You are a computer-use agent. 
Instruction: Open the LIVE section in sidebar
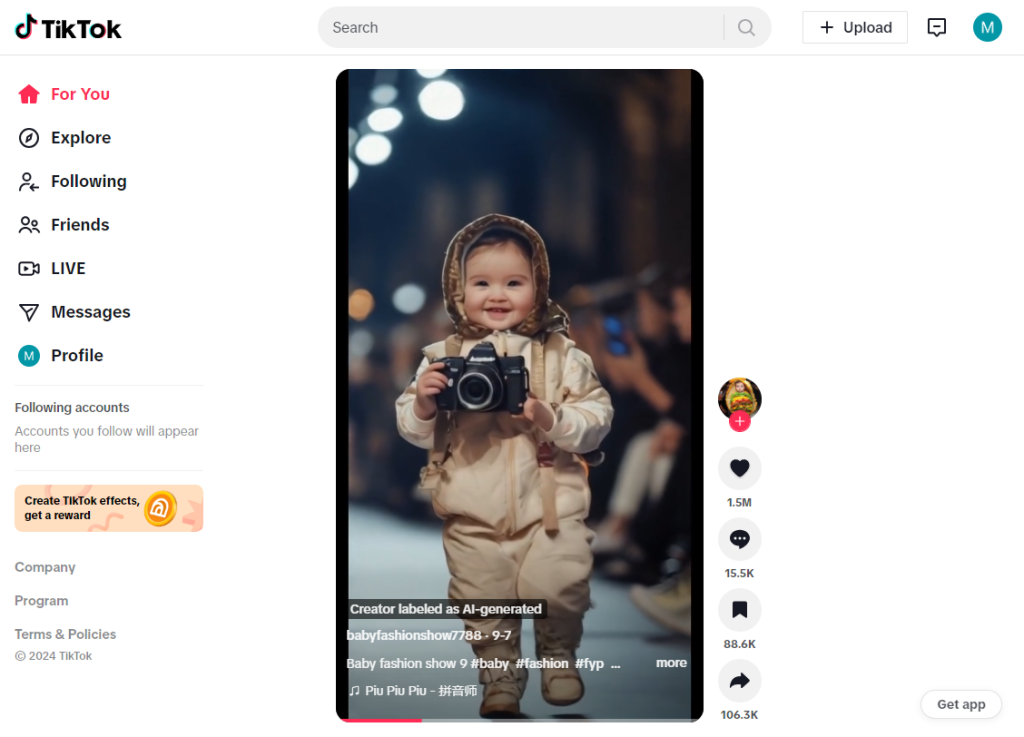[x=68, y=268]
